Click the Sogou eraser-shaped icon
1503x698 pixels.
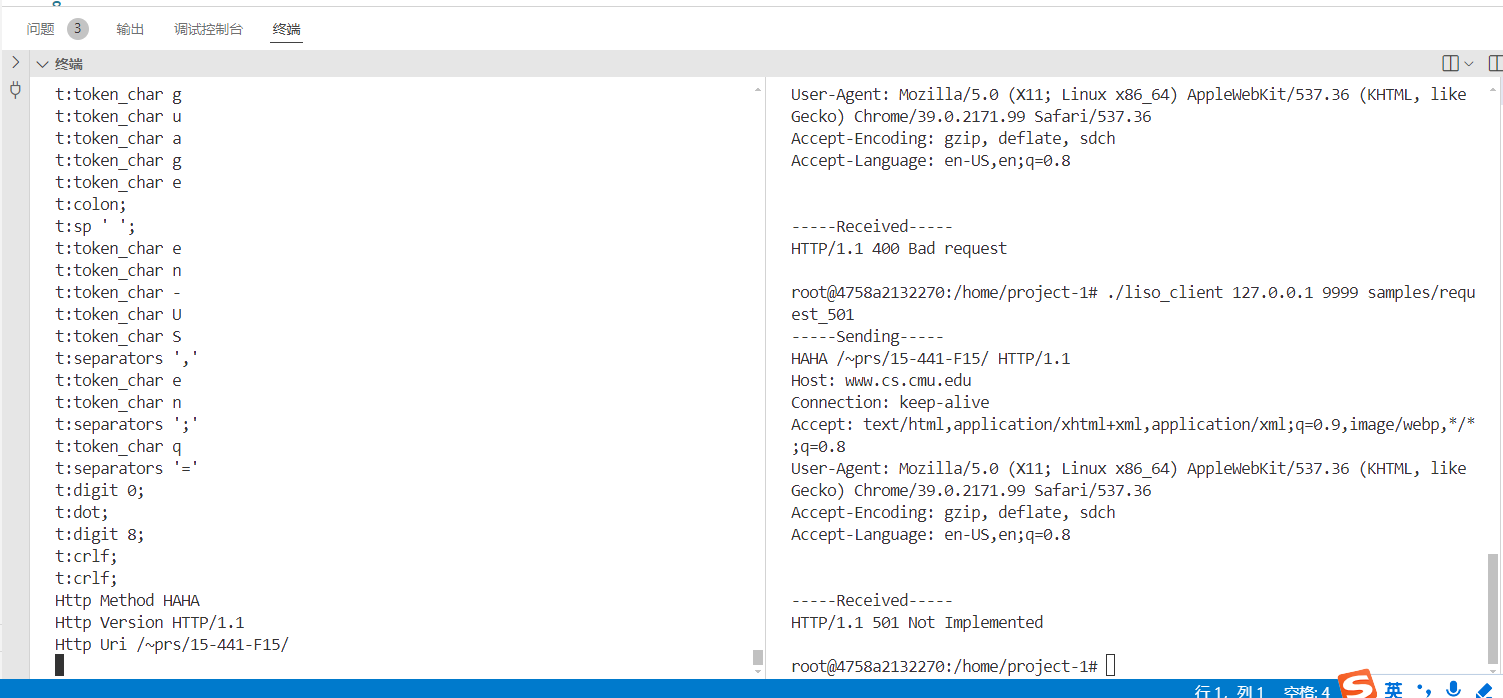(x=1484, y=690)
